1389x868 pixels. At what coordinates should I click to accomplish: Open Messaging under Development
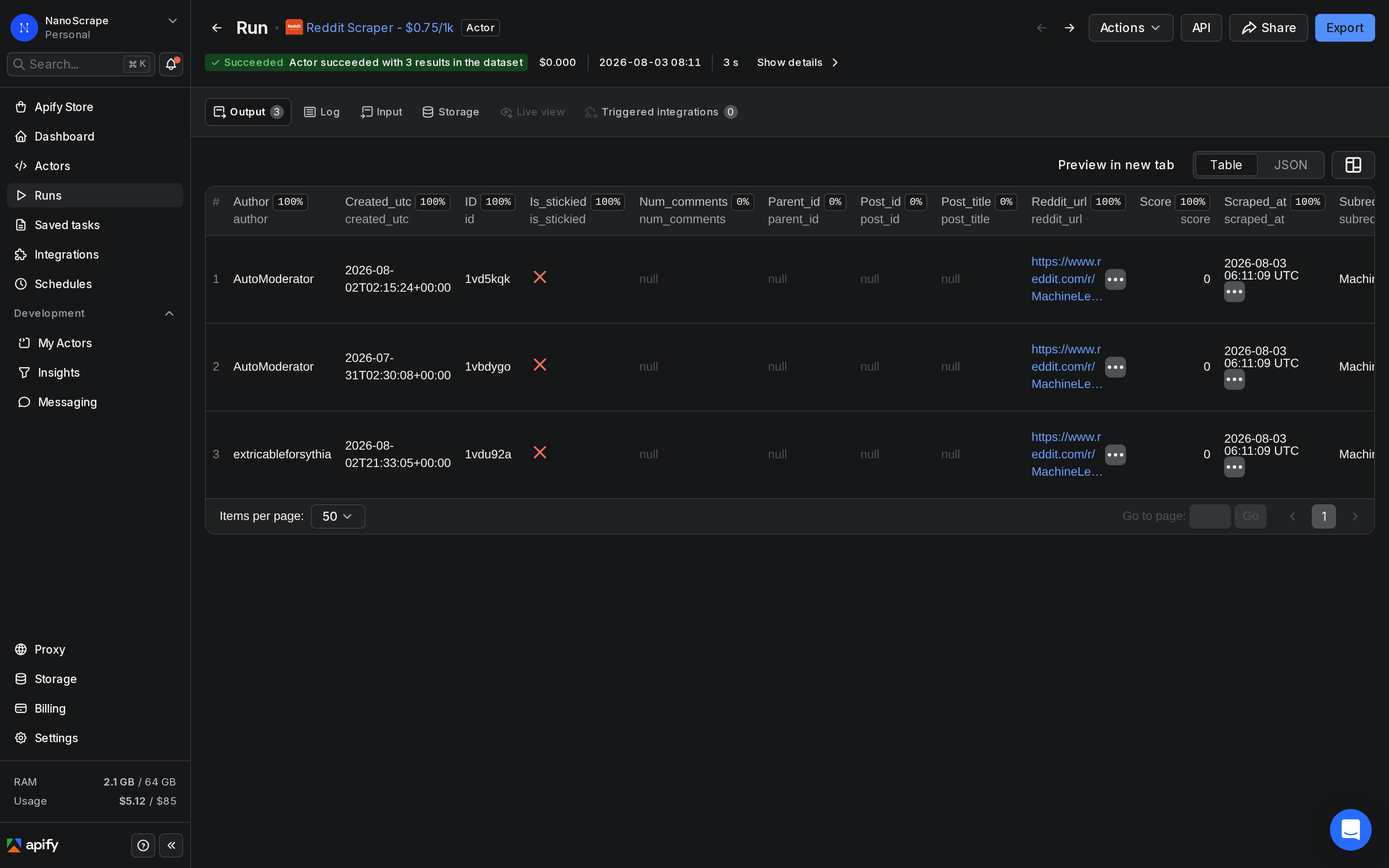point(95,402)
